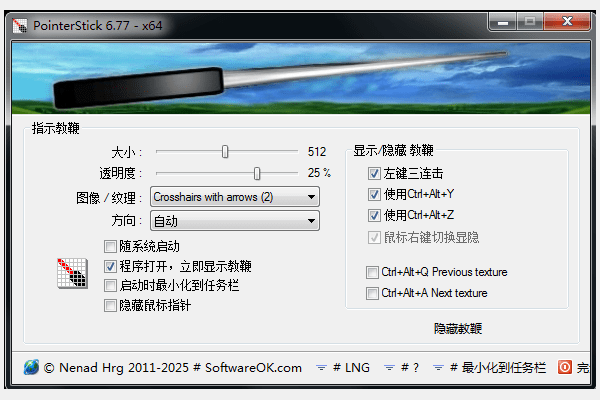Open the Nenad Hrg SoftwareOK.com link

[173, 367]
